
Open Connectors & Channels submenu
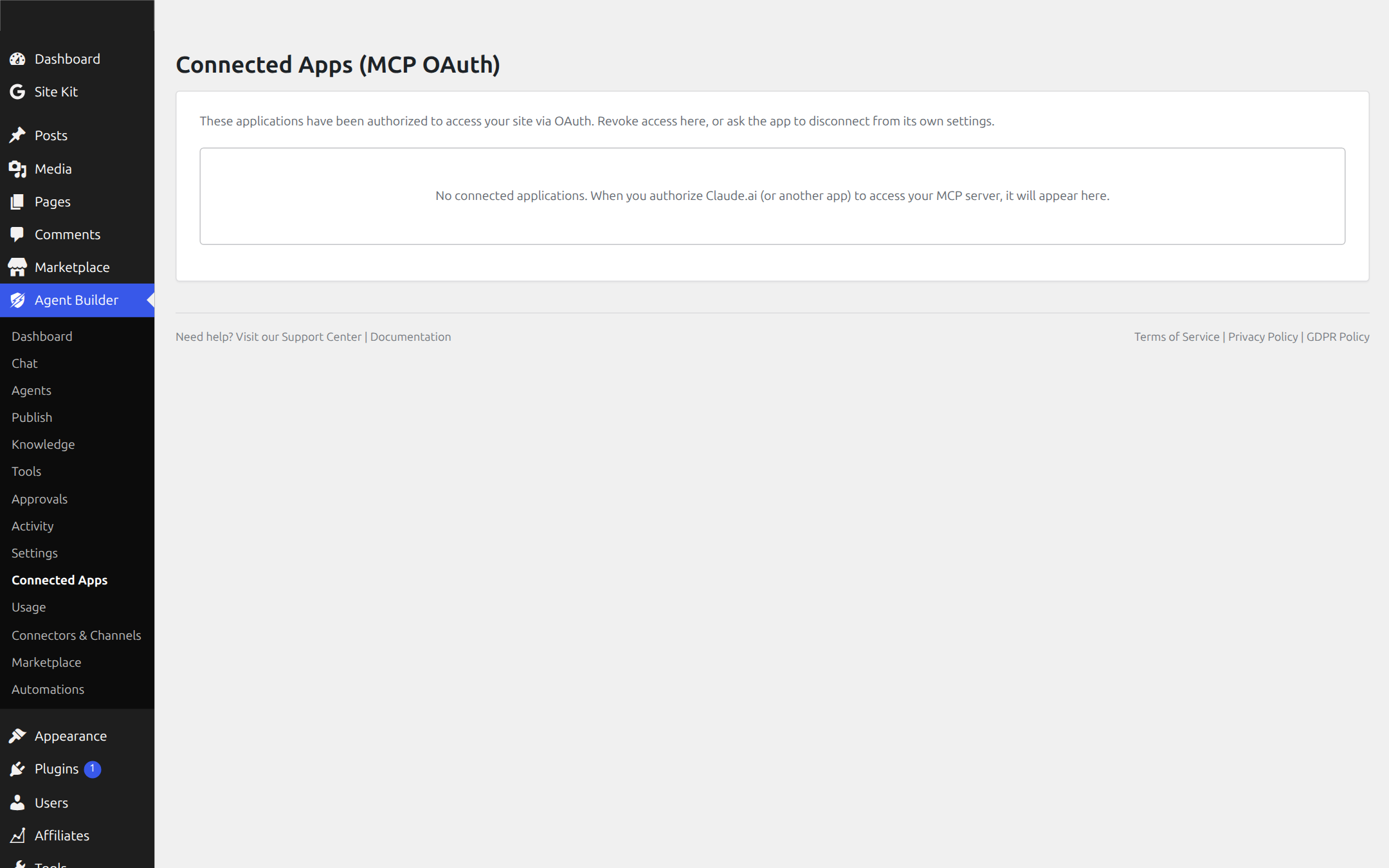tap(77, 635)
